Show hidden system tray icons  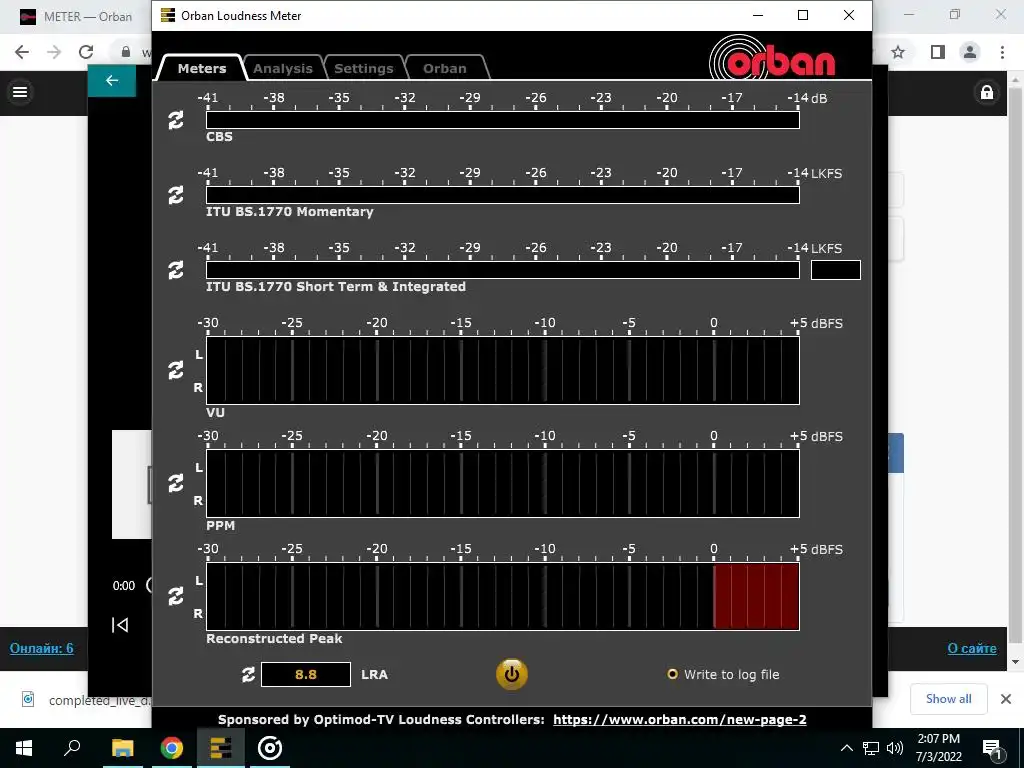coord(846,748)
